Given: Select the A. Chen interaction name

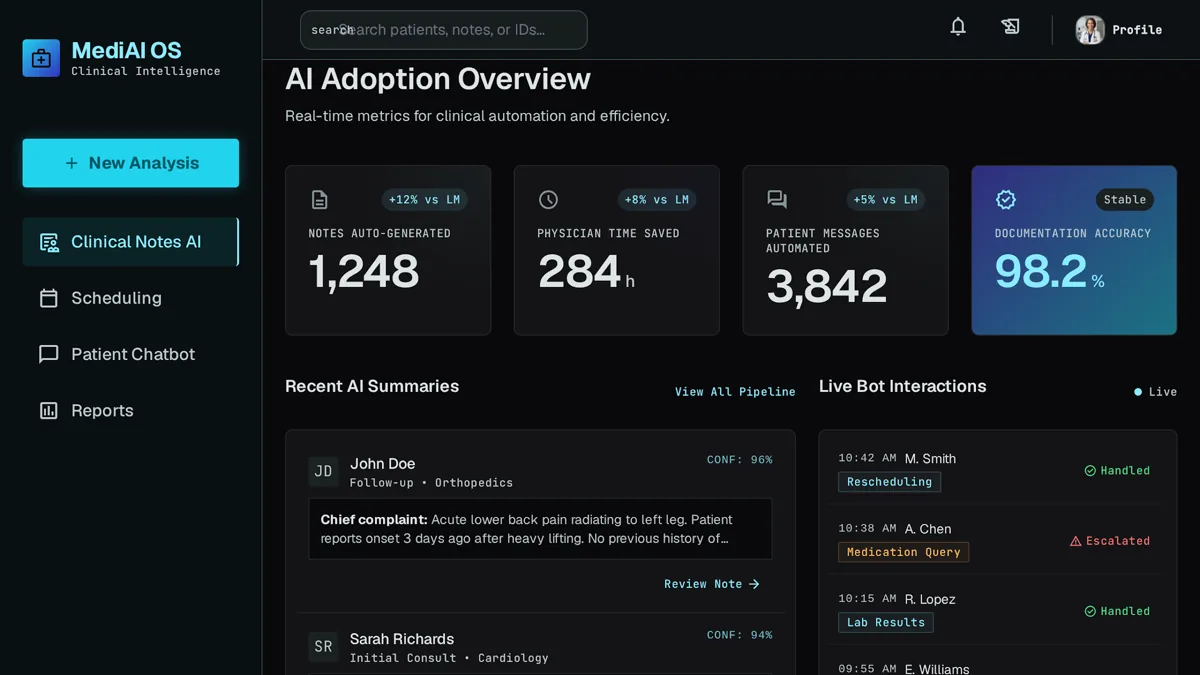Looking at the screenshot, I should tap(928, 529).
